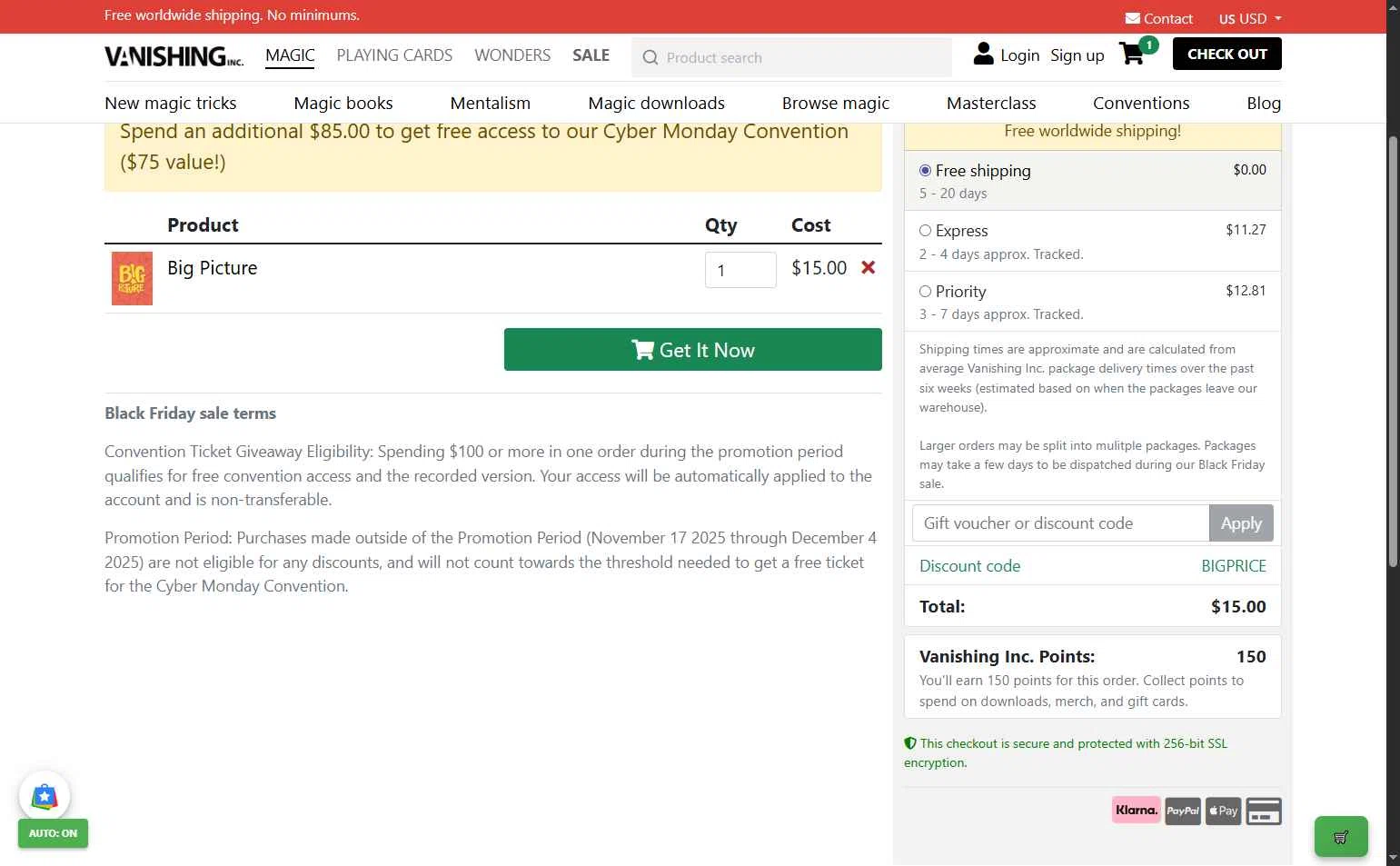Screen dimensions: 1400x866
Task: Click the Contact link
Action: [x=1167, y=18]
